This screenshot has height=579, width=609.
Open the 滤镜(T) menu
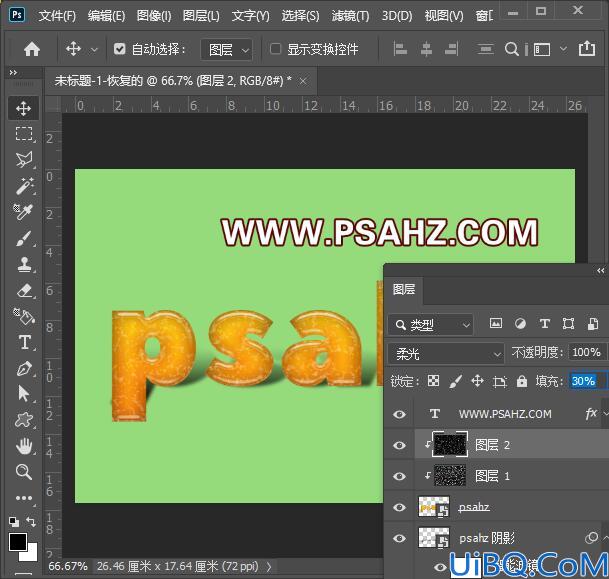pos(350,16)
